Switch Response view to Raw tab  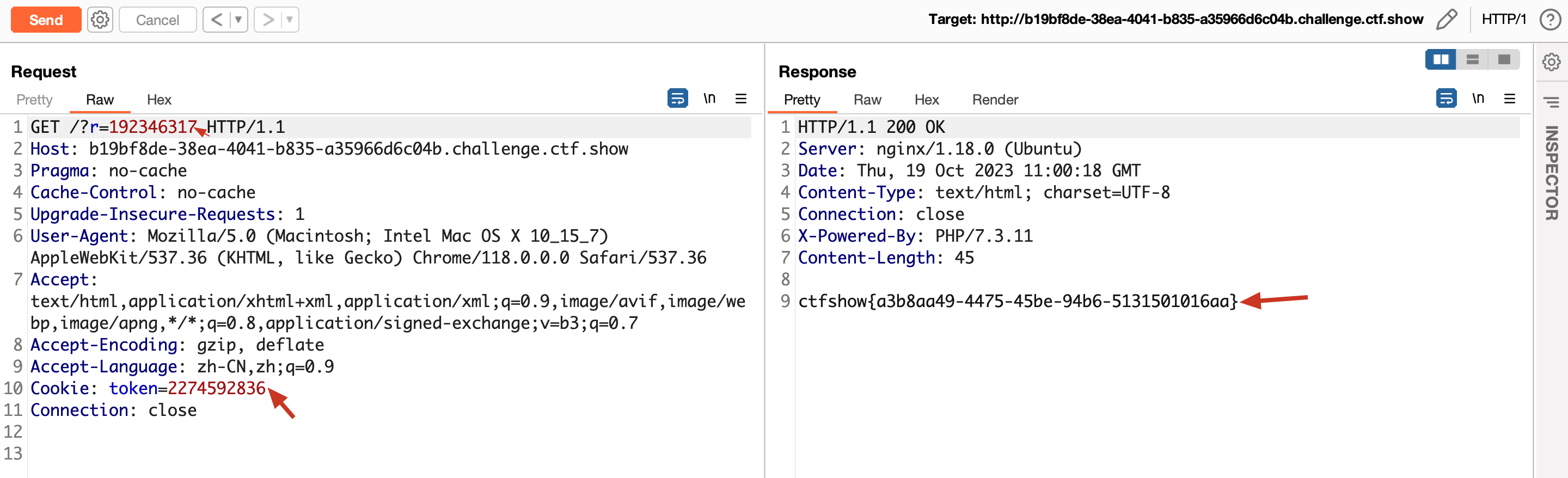(867, 99)
